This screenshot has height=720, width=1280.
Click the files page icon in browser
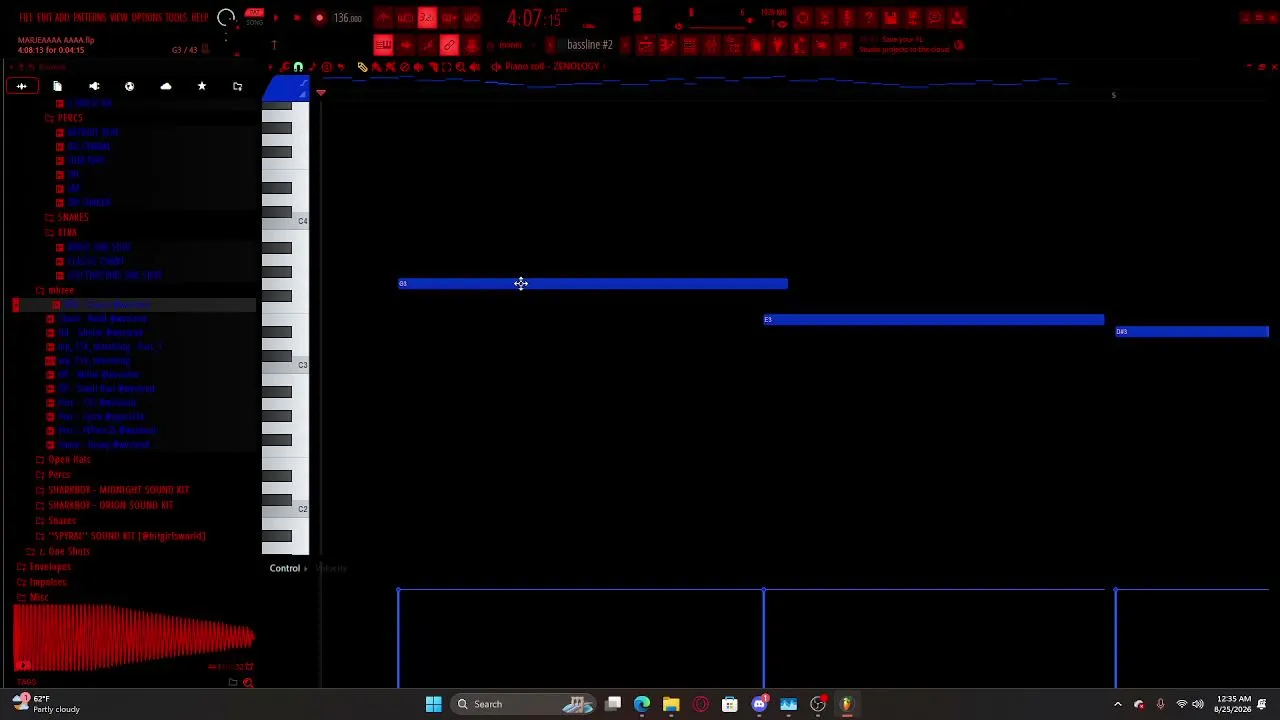pyautogui.click(x=57, y=86)
